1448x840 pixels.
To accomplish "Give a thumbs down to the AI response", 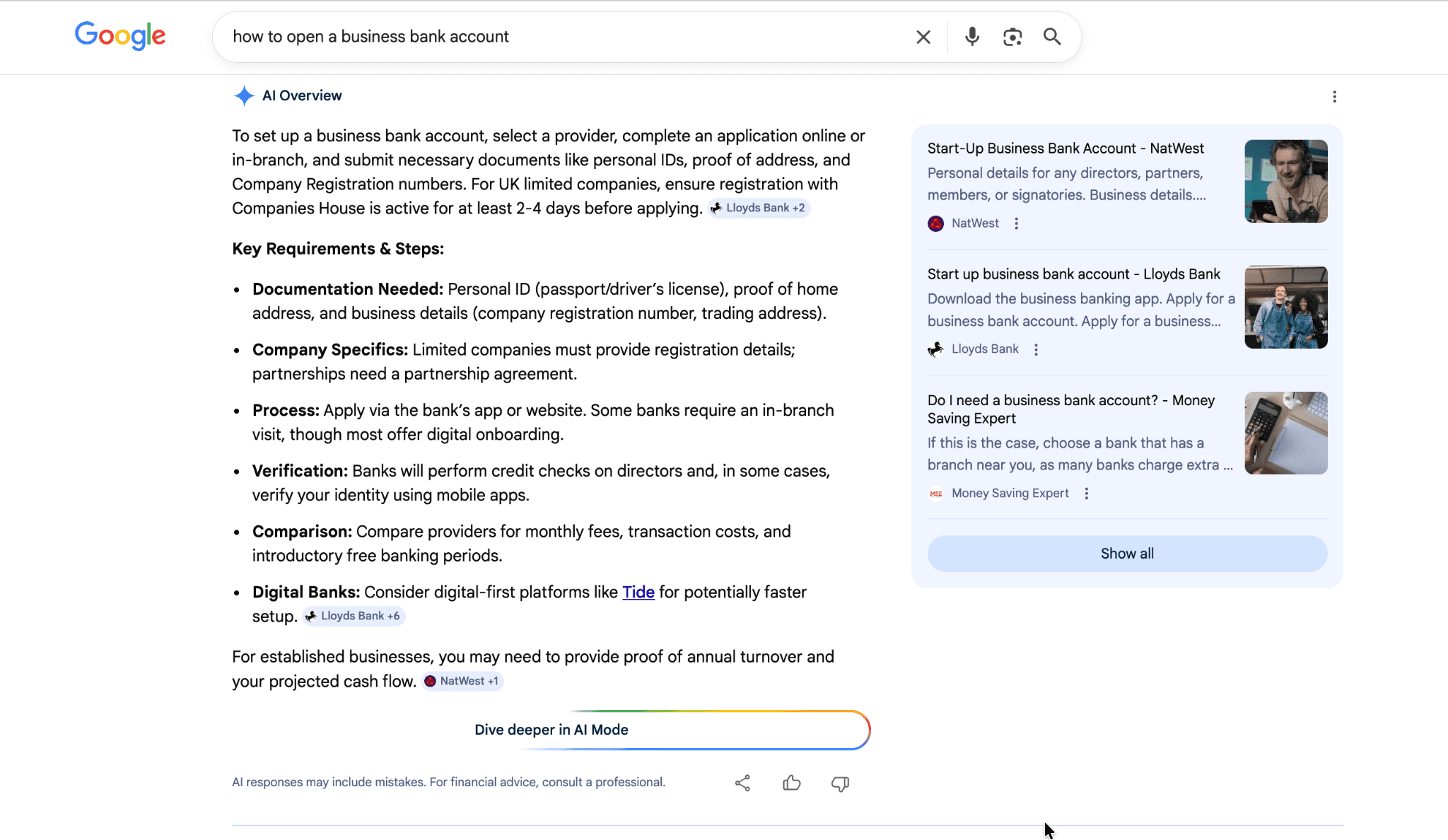I will (839, 783).
